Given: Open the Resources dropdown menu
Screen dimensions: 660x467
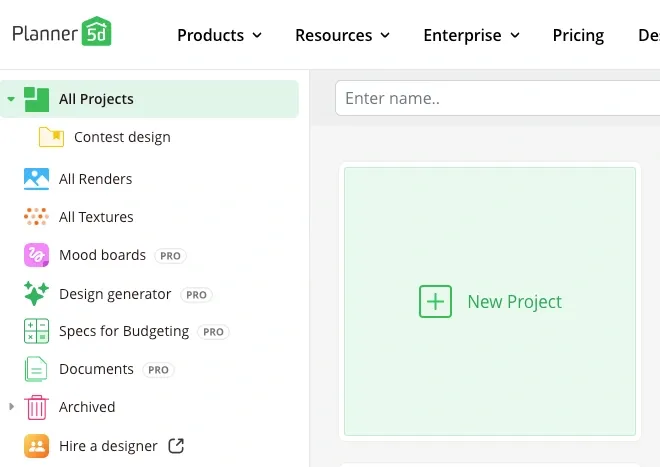Looking at the screenshot, I should pos(342,35).
